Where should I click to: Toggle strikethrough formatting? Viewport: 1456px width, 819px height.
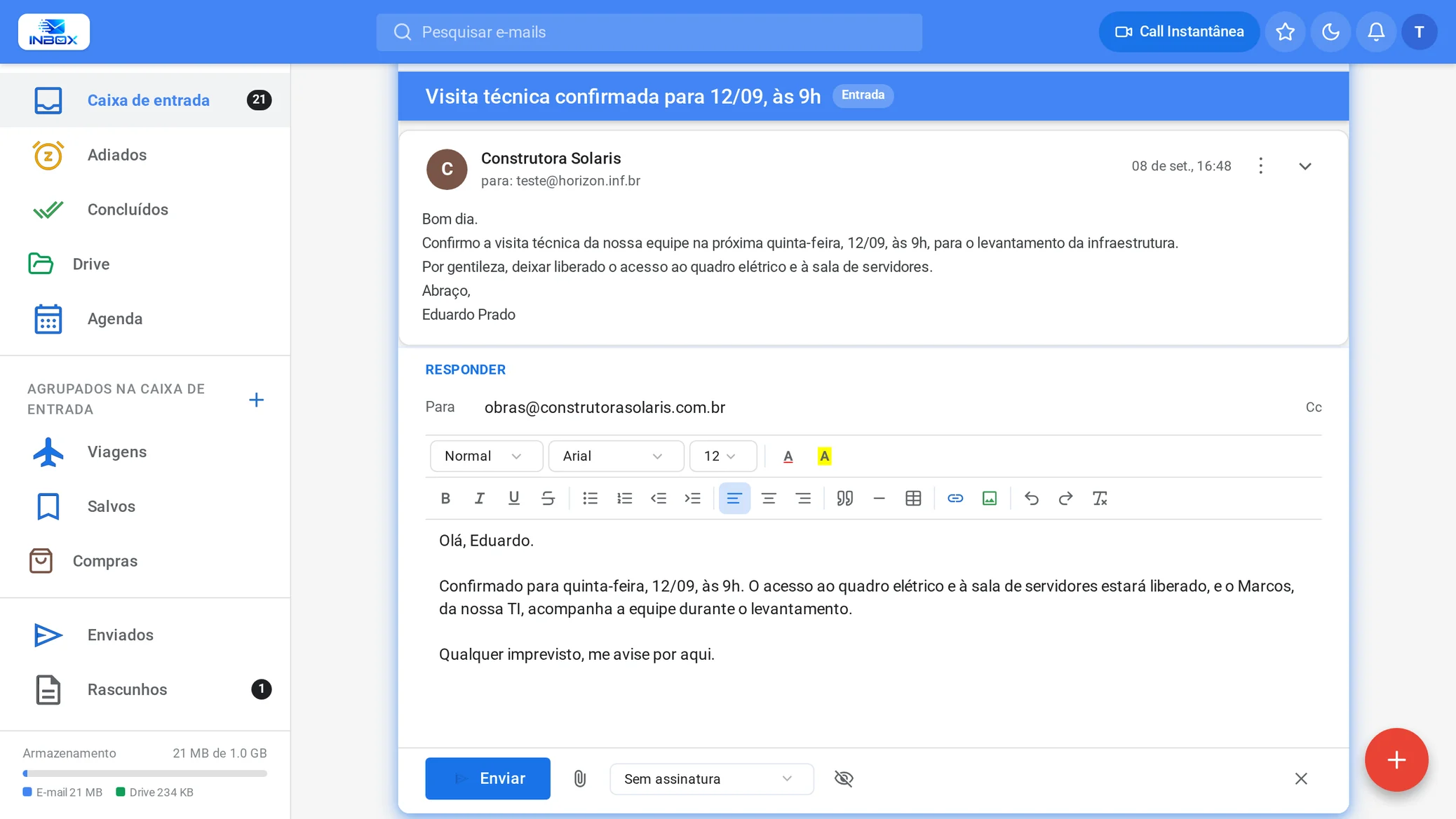coord(548,499)
